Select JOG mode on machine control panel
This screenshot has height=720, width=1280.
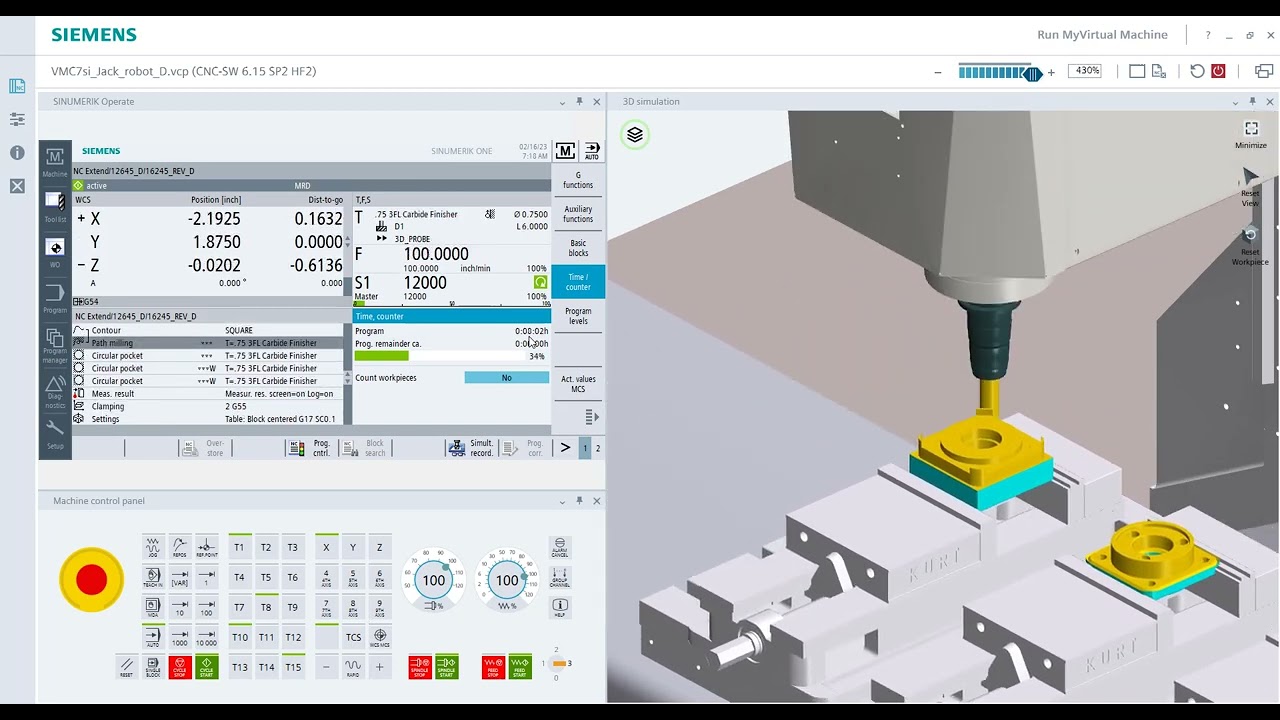click(x=153, y=547)
